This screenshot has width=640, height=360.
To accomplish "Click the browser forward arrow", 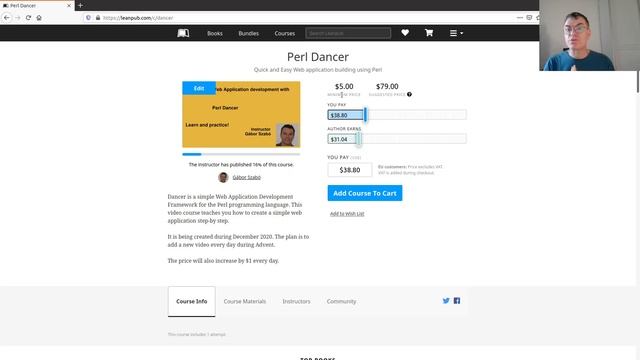I will point(18,18).
